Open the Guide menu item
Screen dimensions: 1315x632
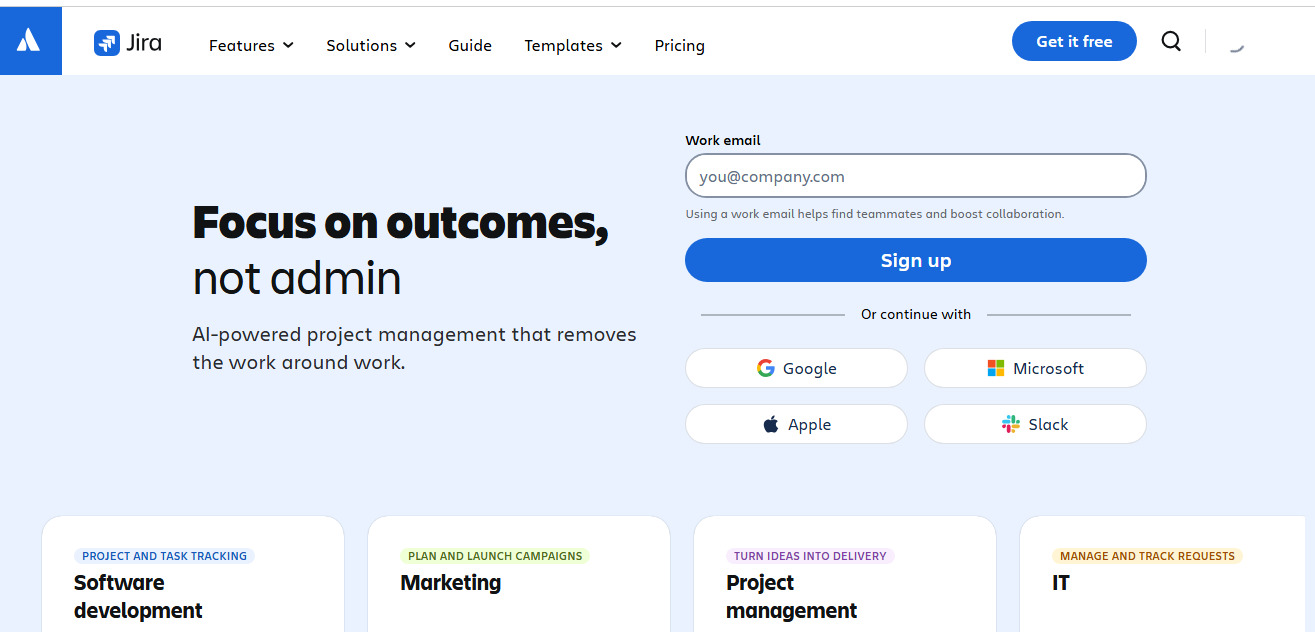pyautogui.click(x=470, y=45)
